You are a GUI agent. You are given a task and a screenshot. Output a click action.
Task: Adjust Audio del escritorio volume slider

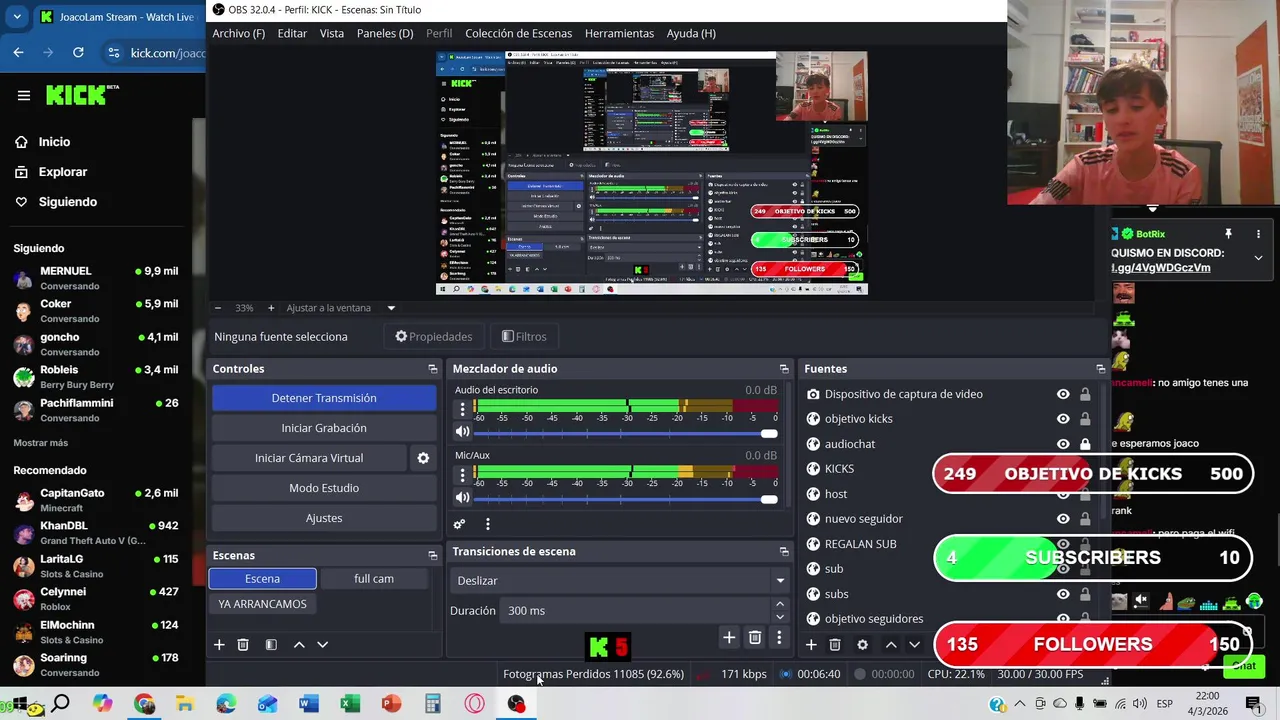[x=625, y=433]
